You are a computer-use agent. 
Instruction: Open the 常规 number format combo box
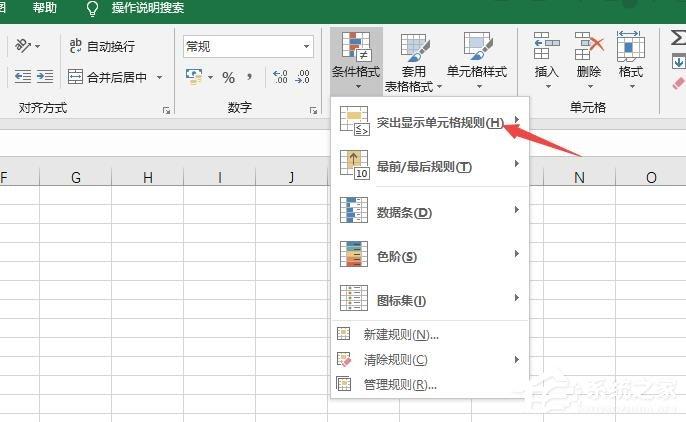[x=248, y=46]
